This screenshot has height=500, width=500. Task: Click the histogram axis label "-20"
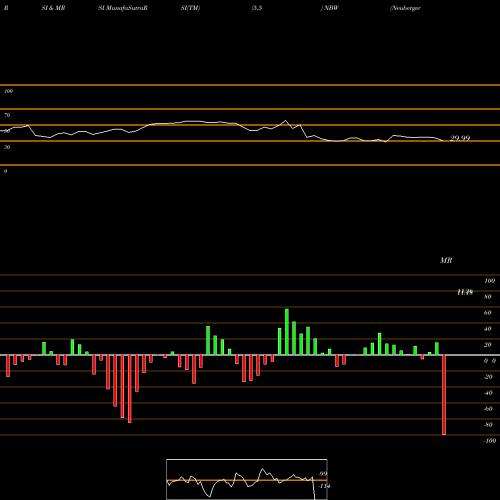(488, 377)
